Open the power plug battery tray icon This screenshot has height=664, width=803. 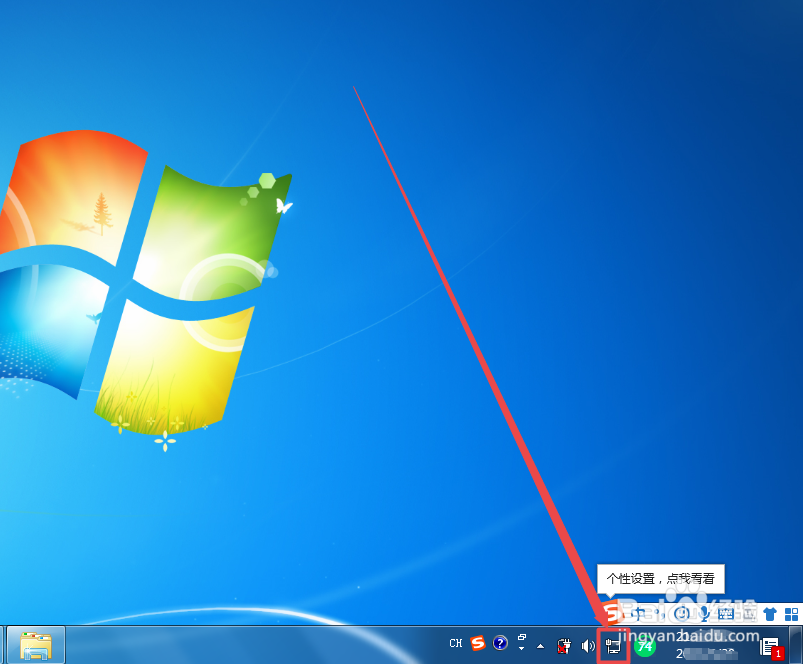[x=564, y=646]
